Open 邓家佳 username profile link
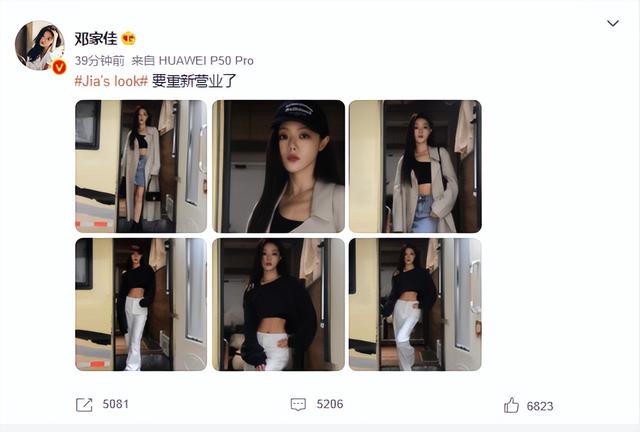640x432 pixels. coord(96,39)
